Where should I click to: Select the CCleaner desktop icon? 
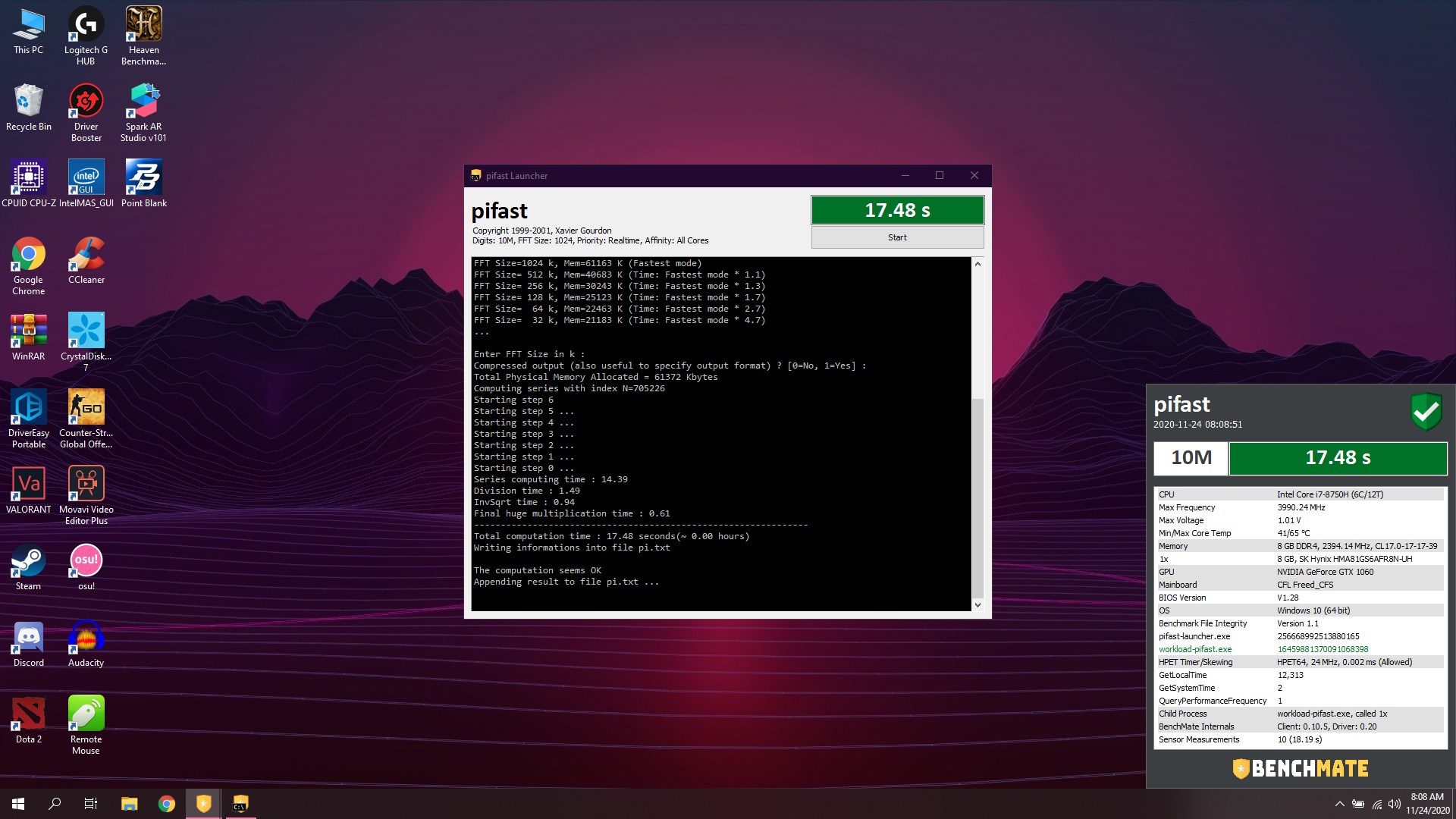pyautogui.click(x=86, y=261)
